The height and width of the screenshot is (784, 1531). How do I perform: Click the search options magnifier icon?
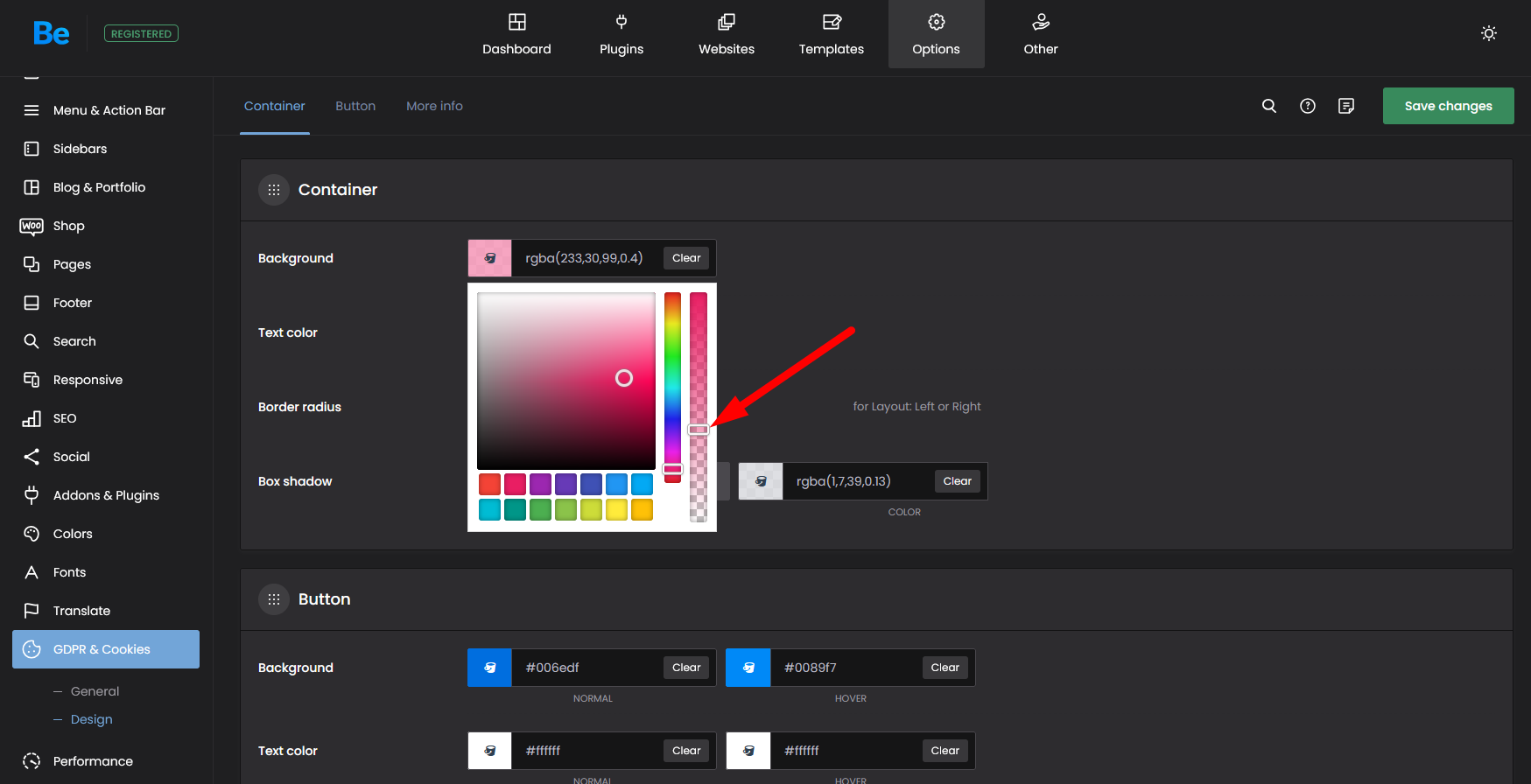point(1269,106)
